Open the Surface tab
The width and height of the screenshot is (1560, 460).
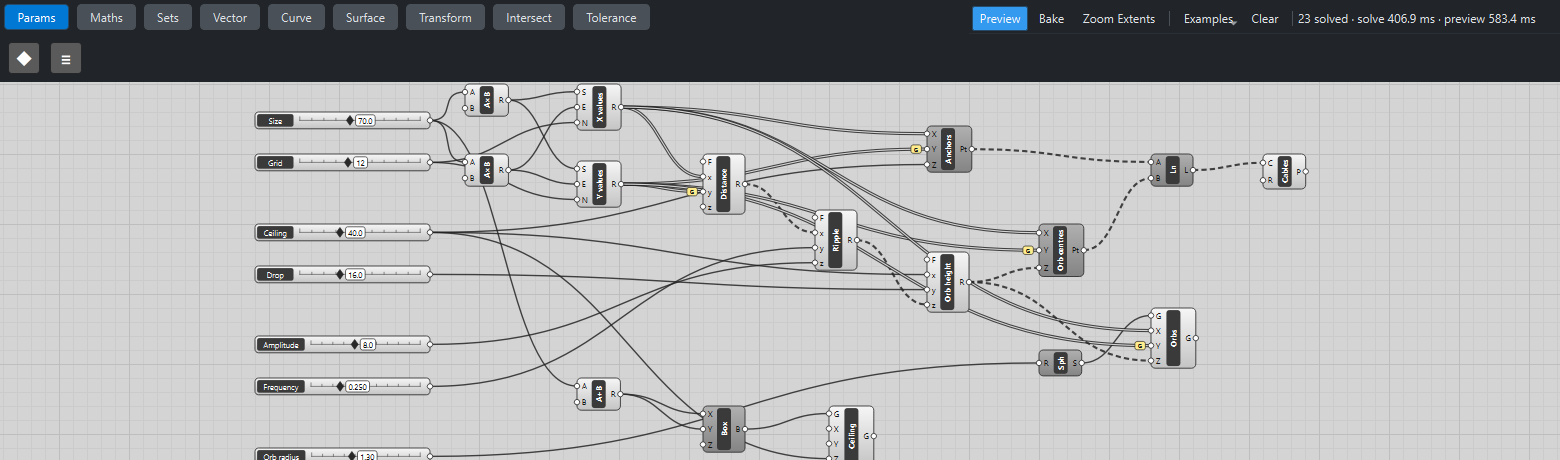365,17
